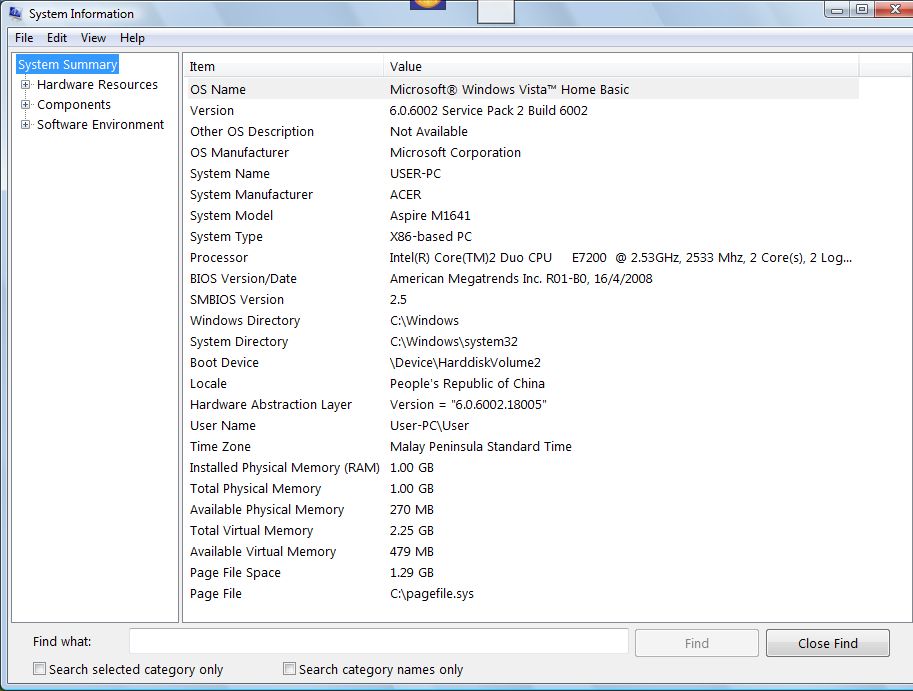Click the American Megatrends BIOS value
The height and width of the screenshot is (691, 913).
521,278
